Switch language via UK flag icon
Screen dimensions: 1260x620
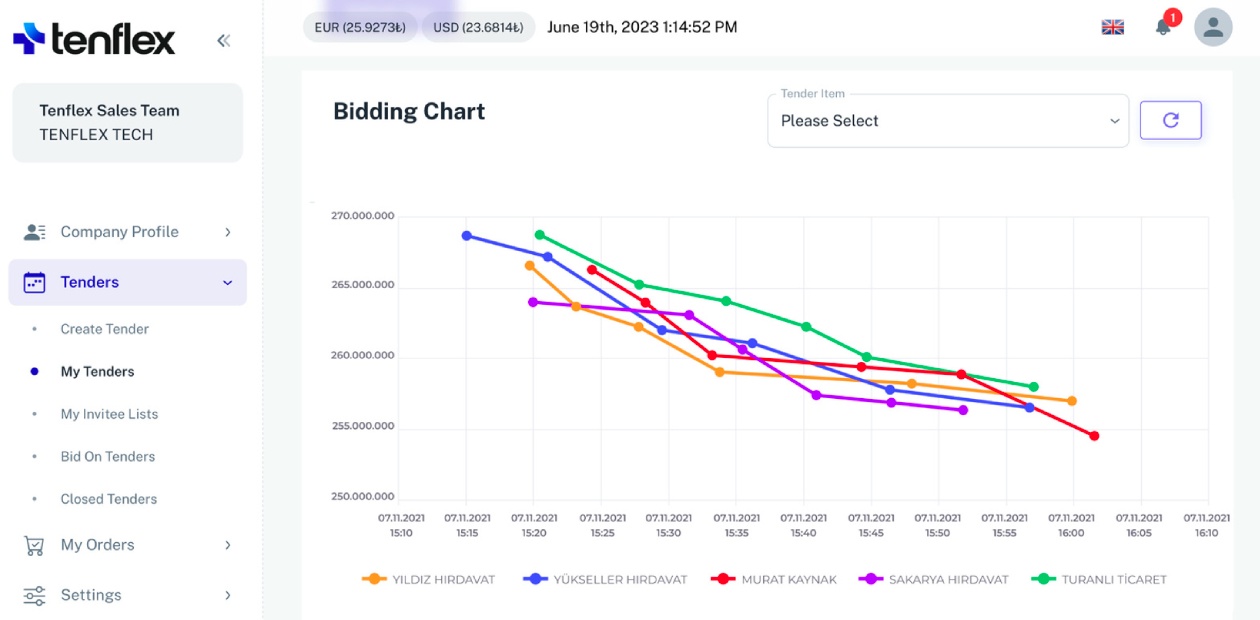pyautogui.click(x=1112, y=27)
